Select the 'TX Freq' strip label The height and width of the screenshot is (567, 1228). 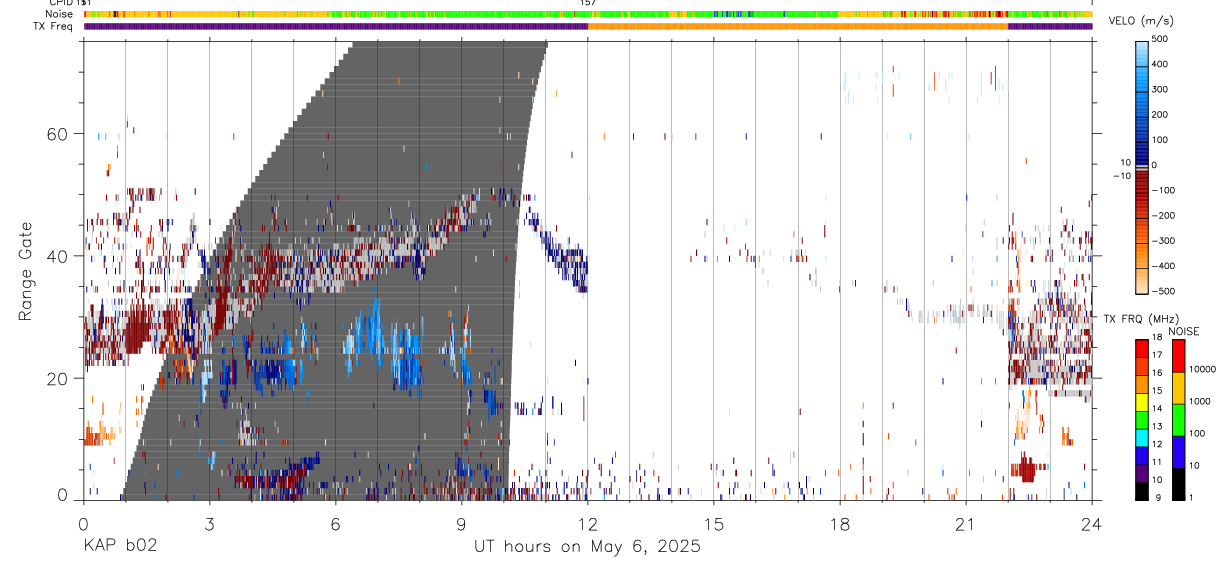pyautogui.click(x=54, y=26)
